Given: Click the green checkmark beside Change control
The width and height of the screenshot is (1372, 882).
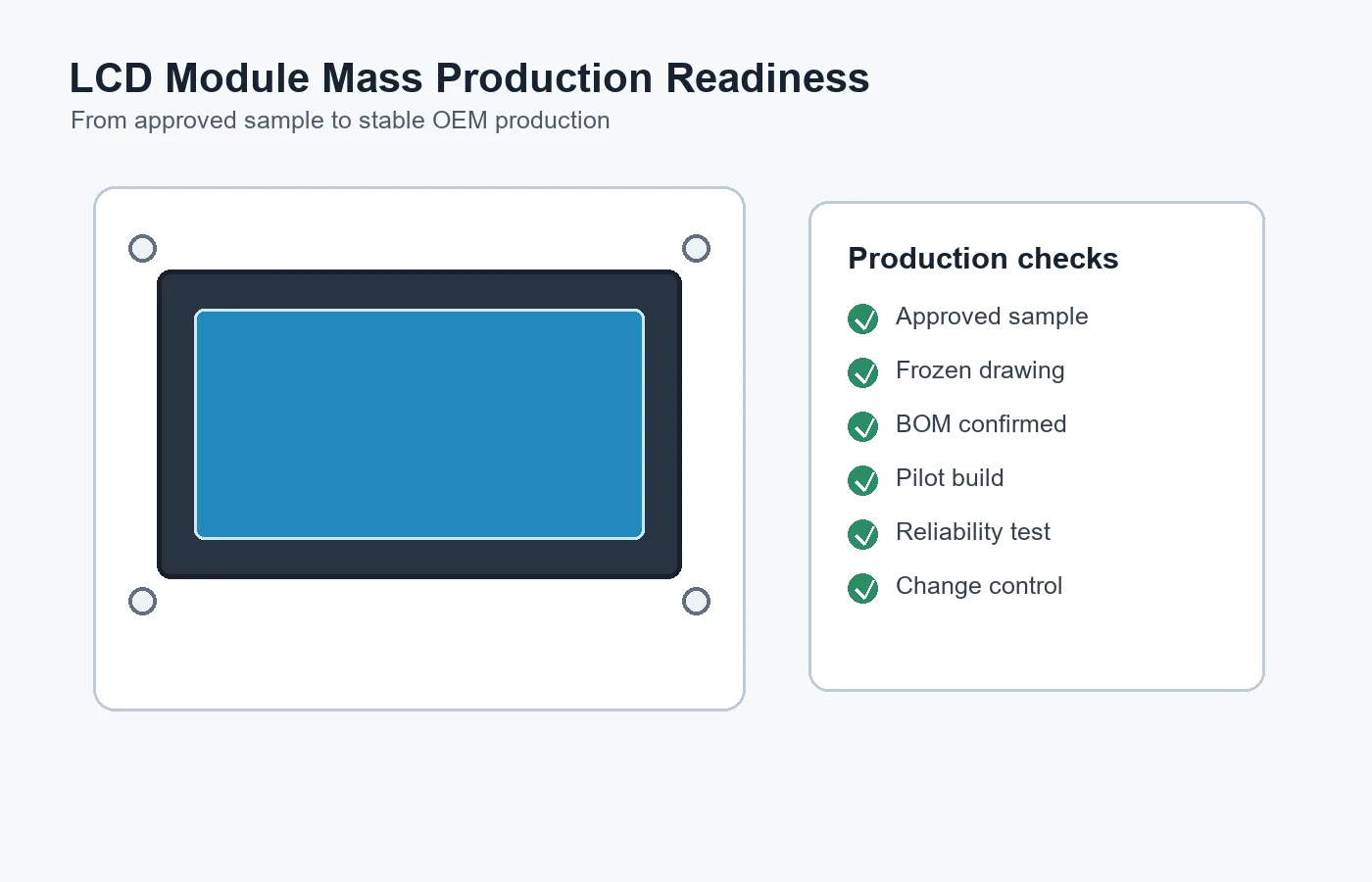Looking at the screenshot, I should coord(862,588).
